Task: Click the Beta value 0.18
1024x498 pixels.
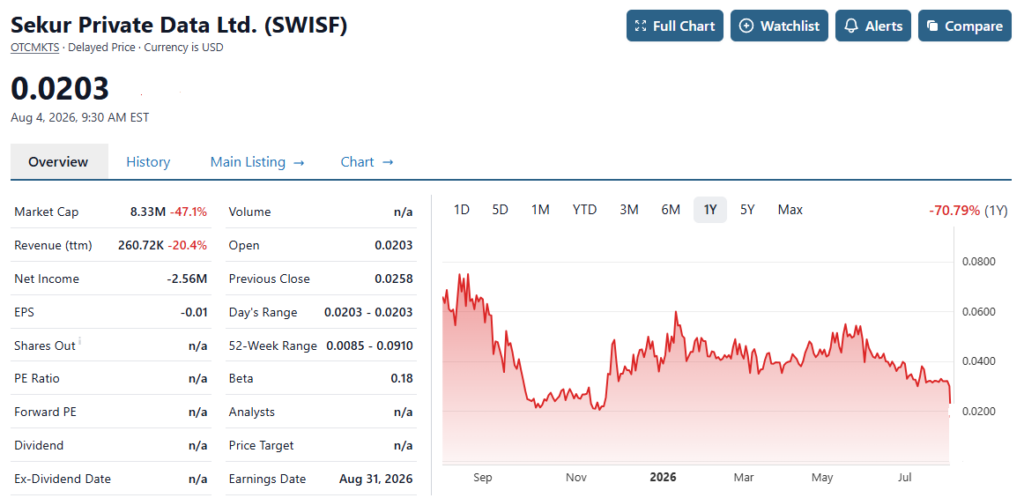Action: point(402,379)
